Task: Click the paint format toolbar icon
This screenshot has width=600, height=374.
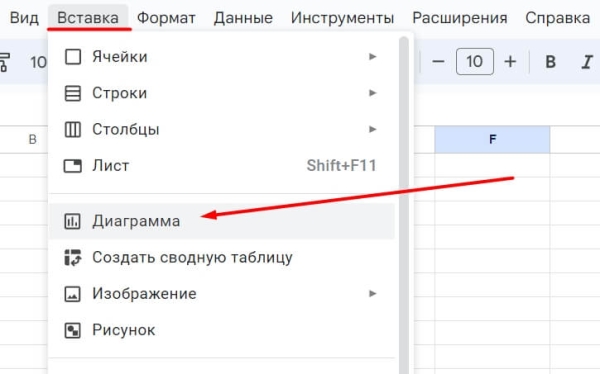Action: 4,62
